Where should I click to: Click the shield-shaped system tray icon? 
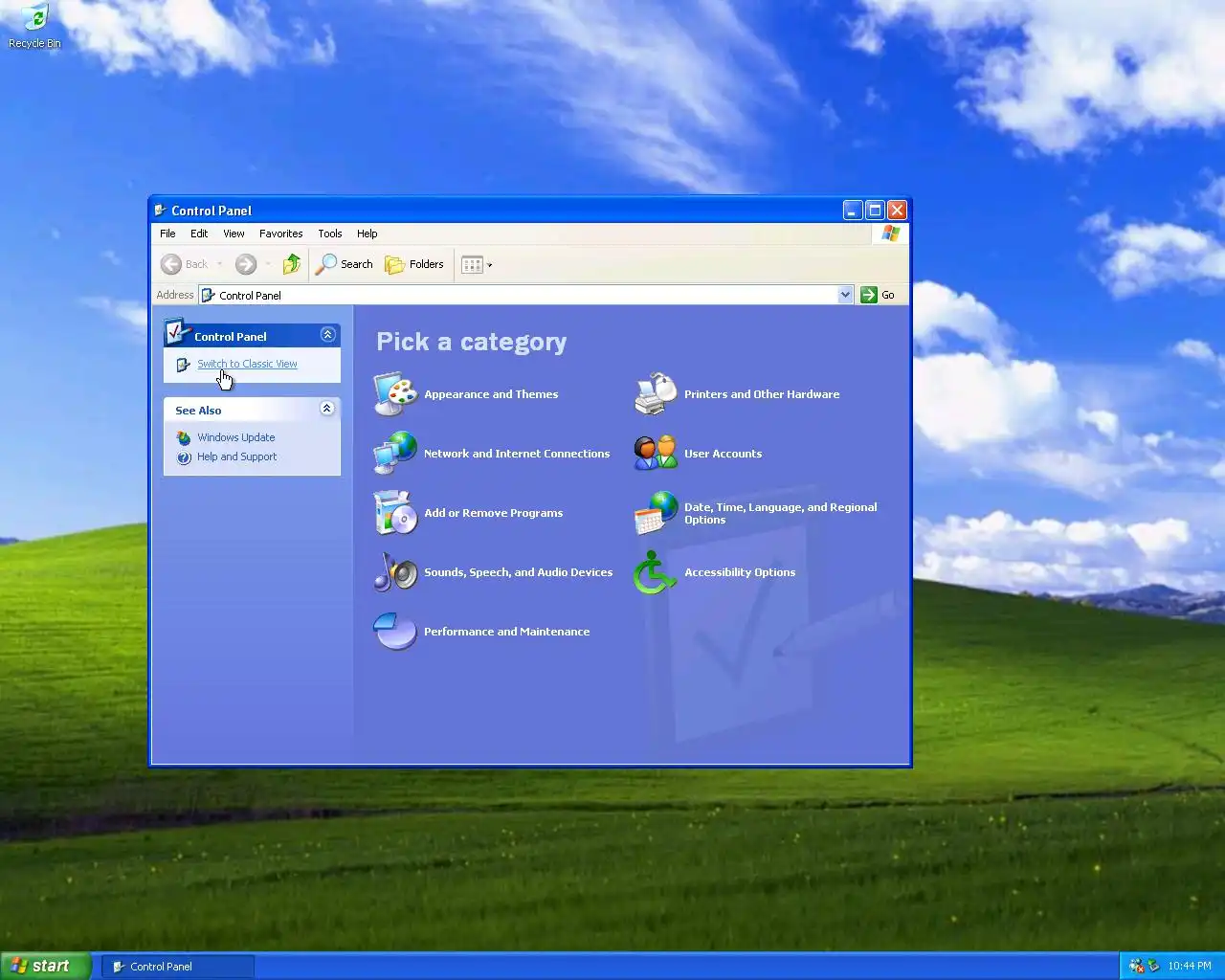[1153, 966]
